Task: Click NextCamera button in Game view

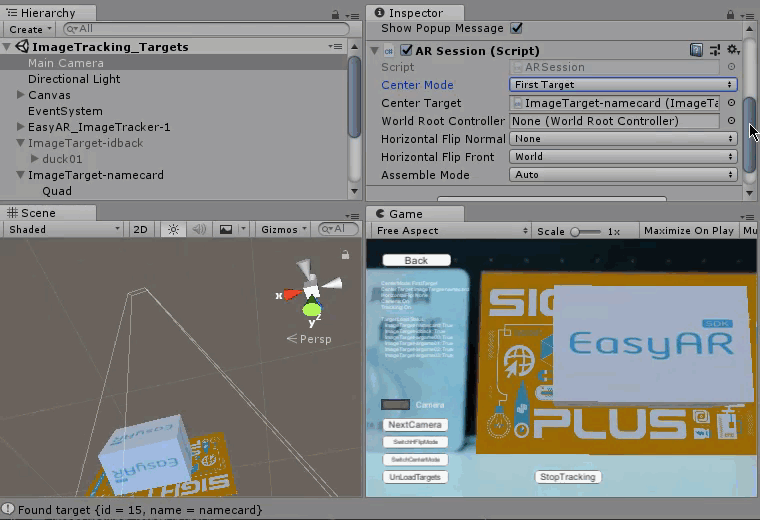Action: 415,425
